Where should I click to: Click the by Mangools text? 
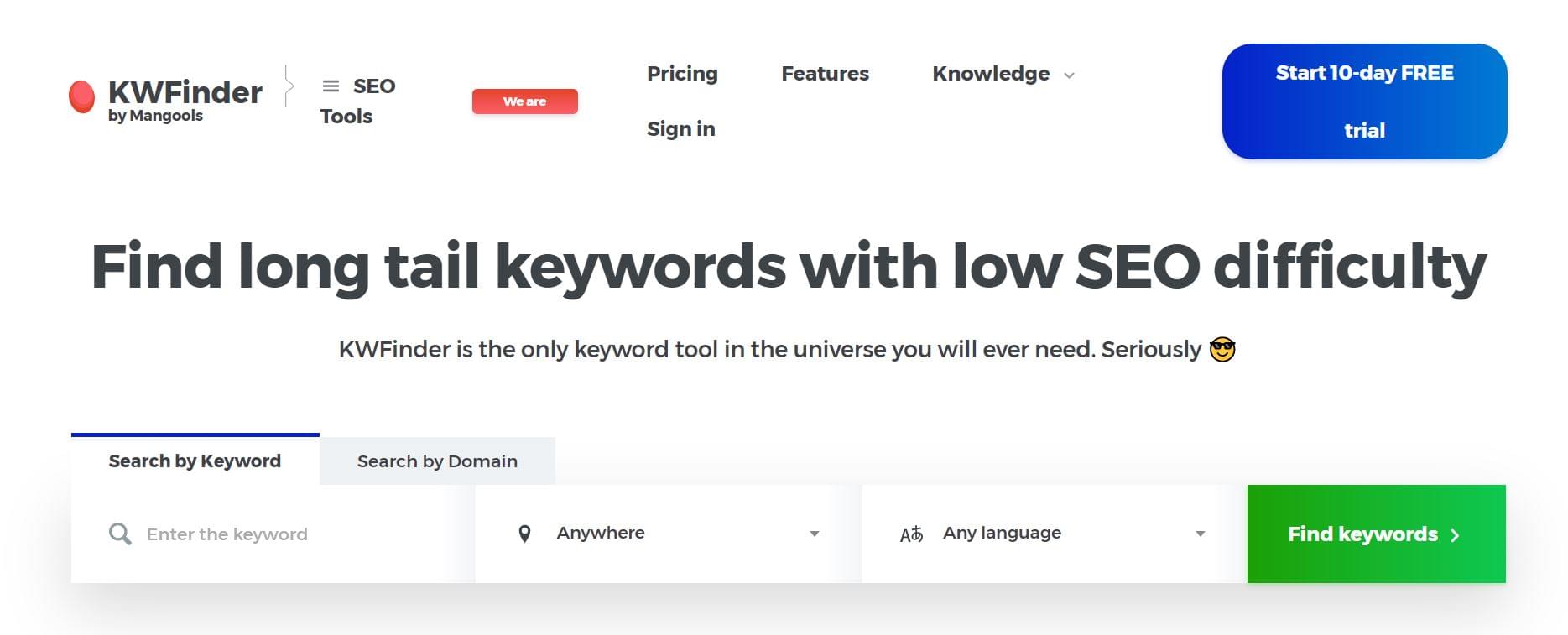155,116
